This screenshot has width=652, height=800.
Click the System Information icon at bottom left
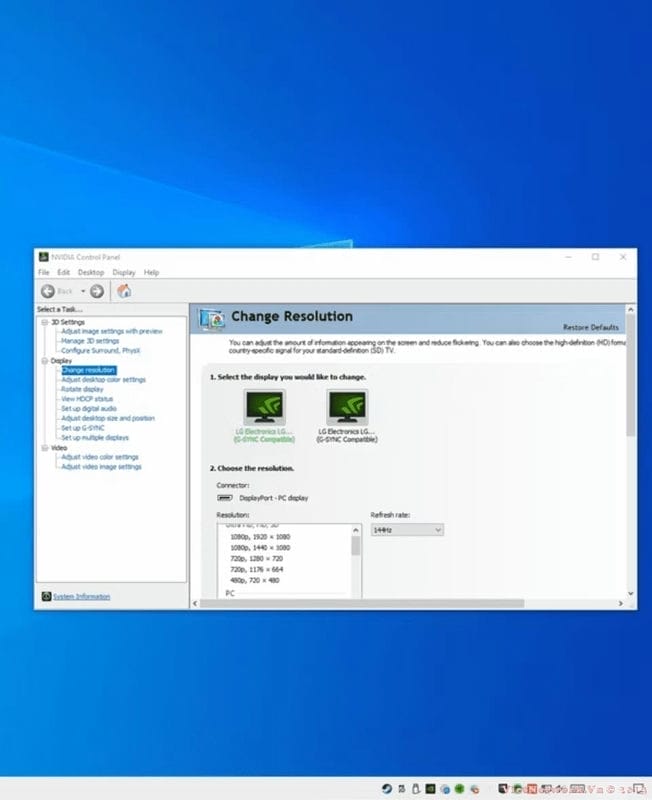(x=46, y=597)
